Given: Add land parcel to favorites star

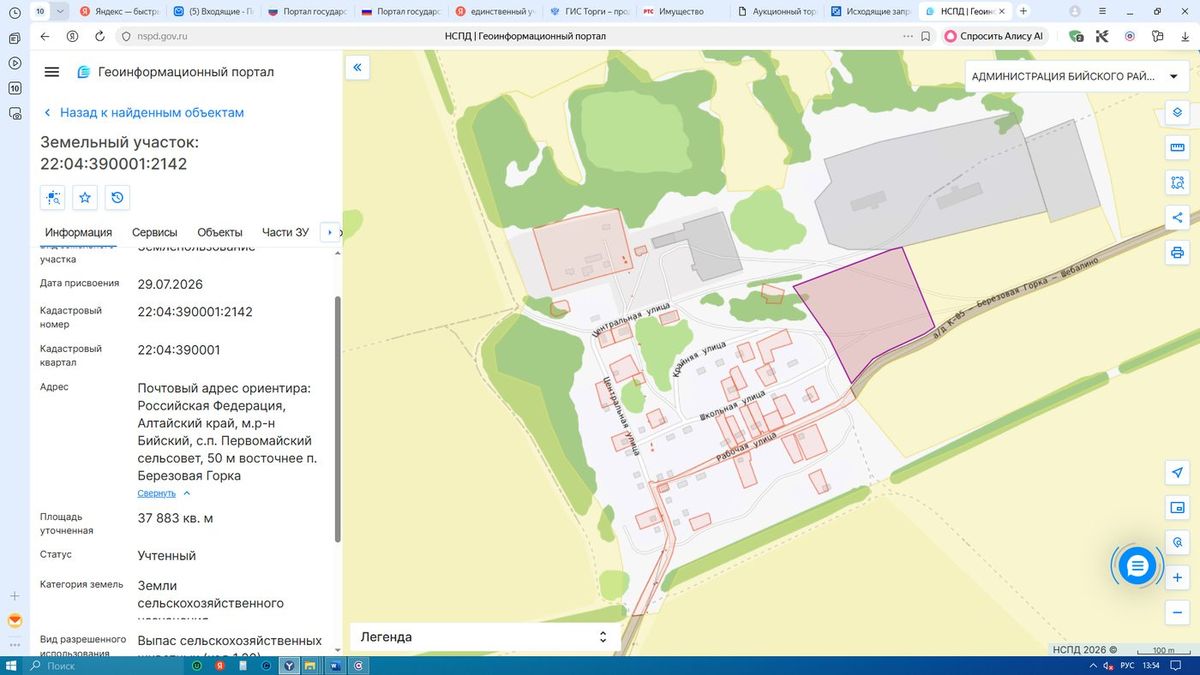Looking at the screenshot, I should (x=85, y=198).
